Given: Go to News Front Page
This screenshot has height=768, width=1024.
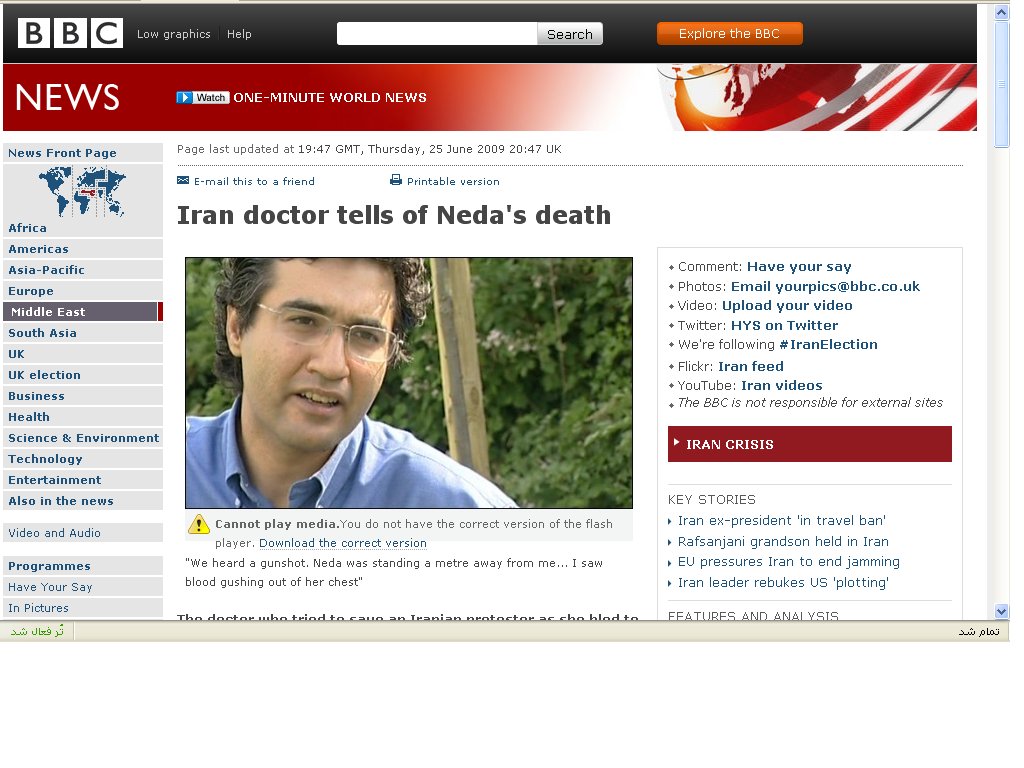Looking at the screenshot, I should (62, 153).
